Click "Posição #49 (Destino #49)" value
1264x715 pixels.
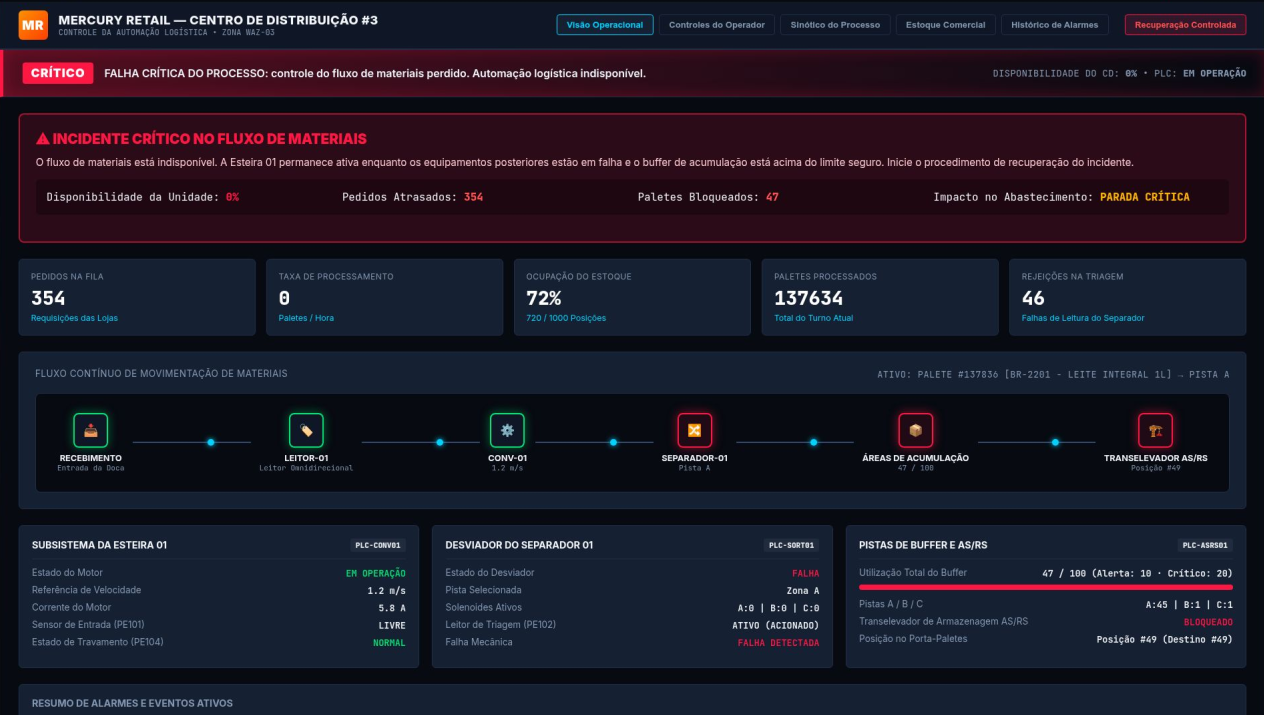(1165, 639)
